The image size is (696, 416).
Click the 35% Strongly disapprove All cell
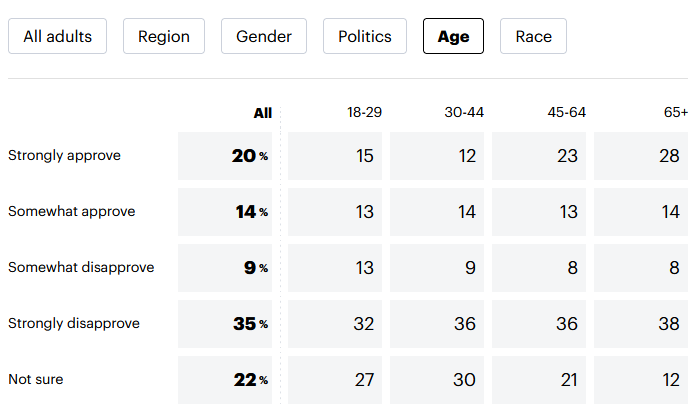226,324
